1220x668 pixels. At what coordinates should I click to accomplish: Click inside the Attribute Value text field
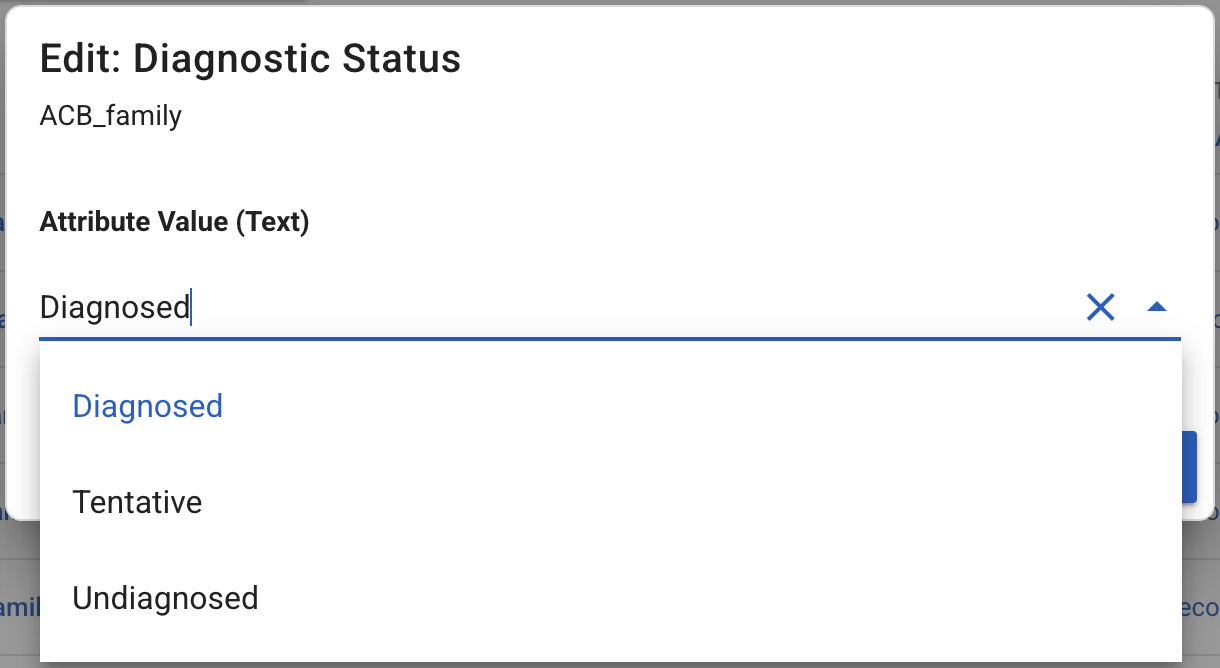pos(400,307)
